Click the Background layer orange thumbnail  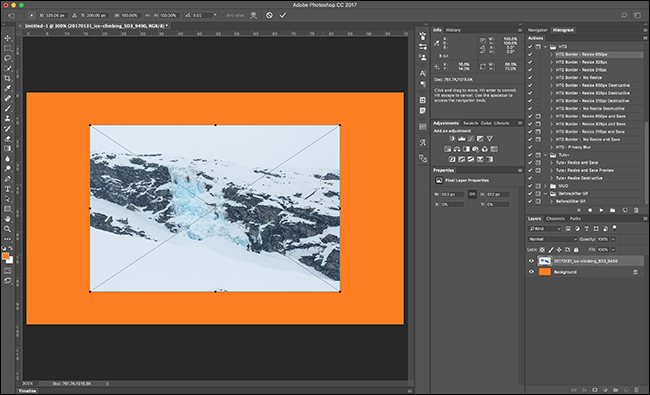545,272
